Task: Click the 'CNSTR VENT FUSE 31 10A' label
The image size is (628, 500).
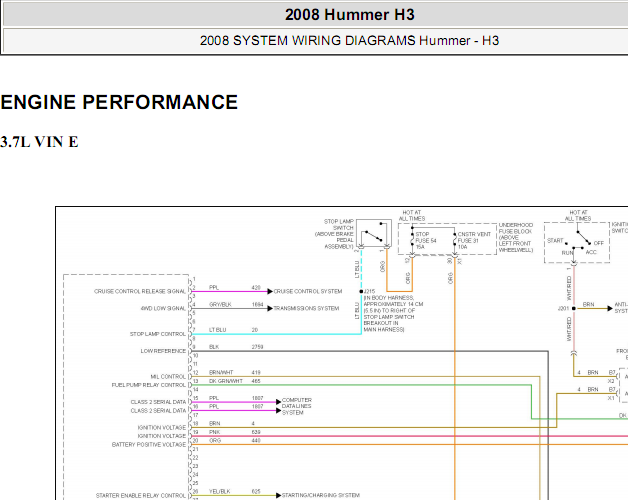Action: click(474, 240)
